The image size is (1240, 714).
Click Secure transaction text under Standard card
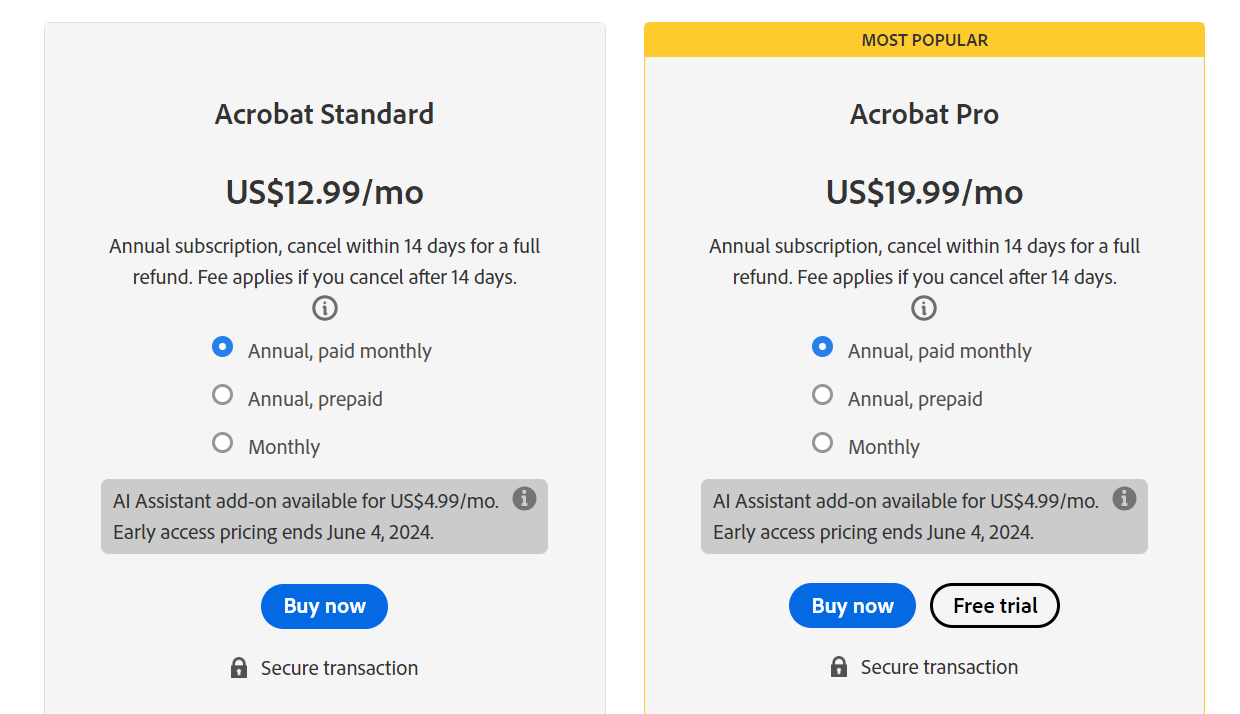click(338, 668)
